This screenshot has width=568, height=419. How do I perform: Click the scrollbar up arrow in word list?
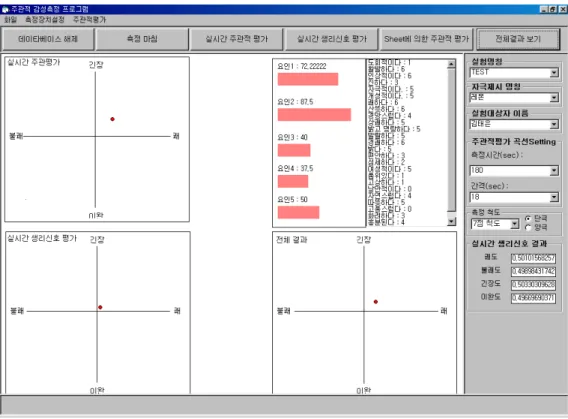coord(451,64)
